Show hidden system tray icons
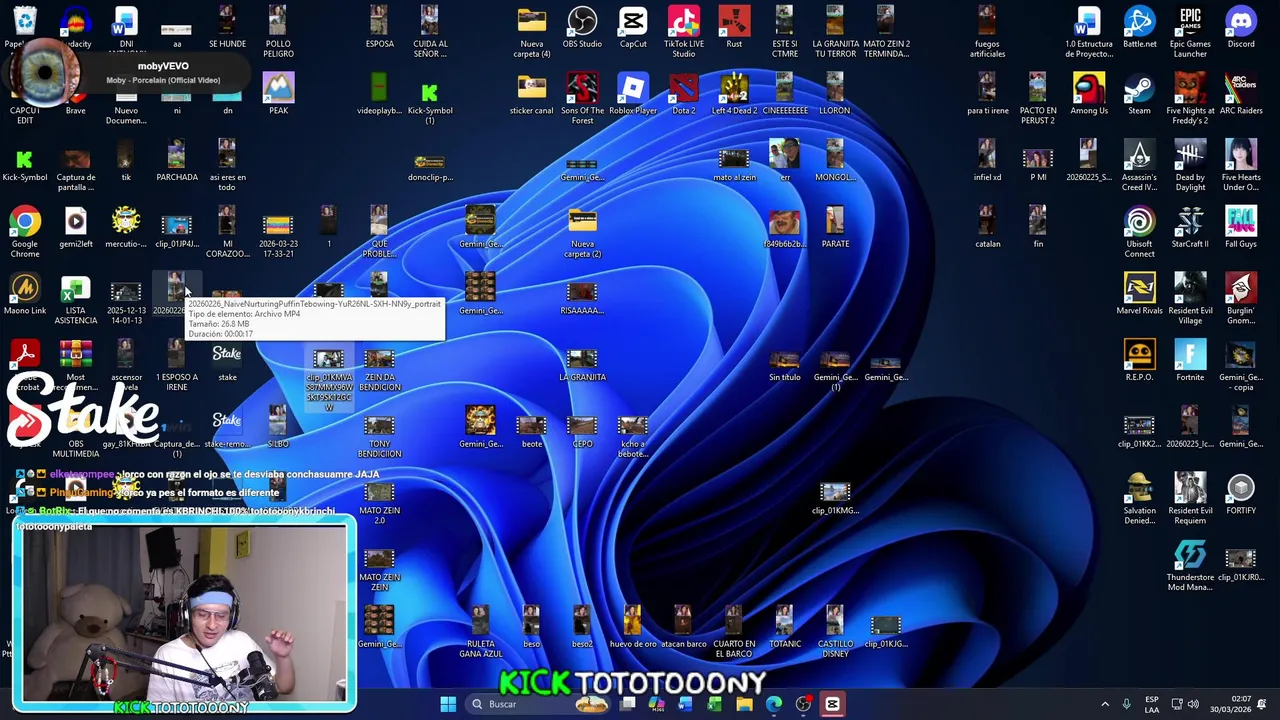The image size is (1280, 720). point(1105,704)
